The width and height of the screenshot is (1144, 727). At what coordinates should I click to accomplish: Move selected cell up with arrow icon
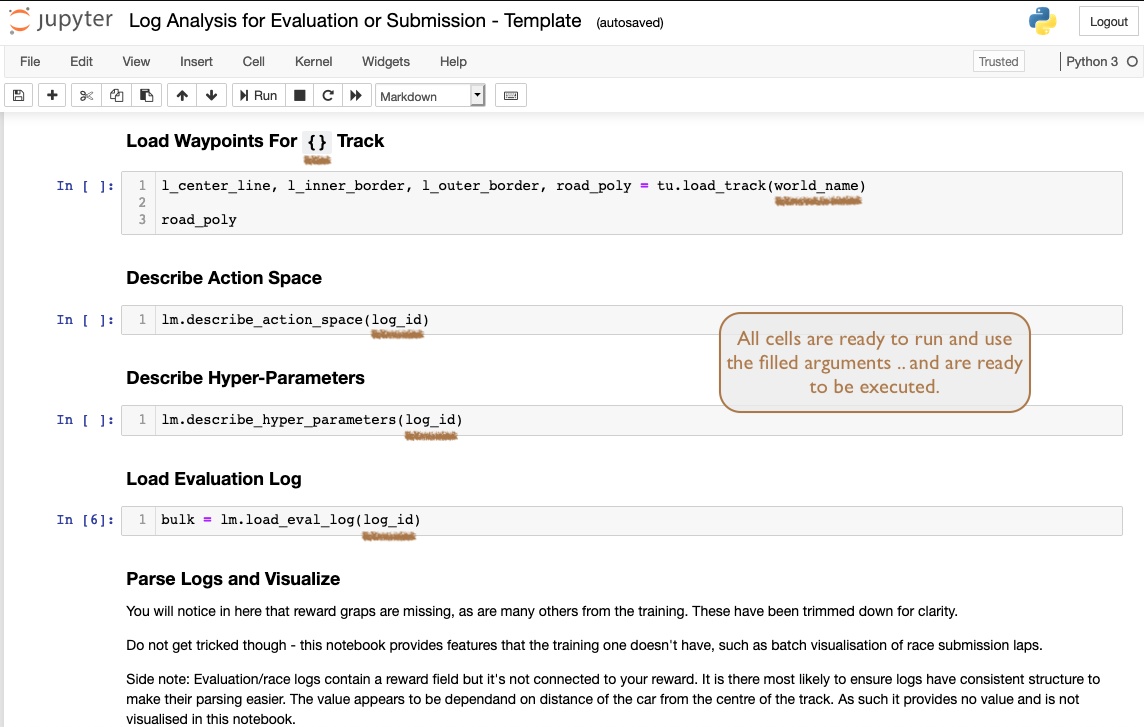(x=181, y=94)
